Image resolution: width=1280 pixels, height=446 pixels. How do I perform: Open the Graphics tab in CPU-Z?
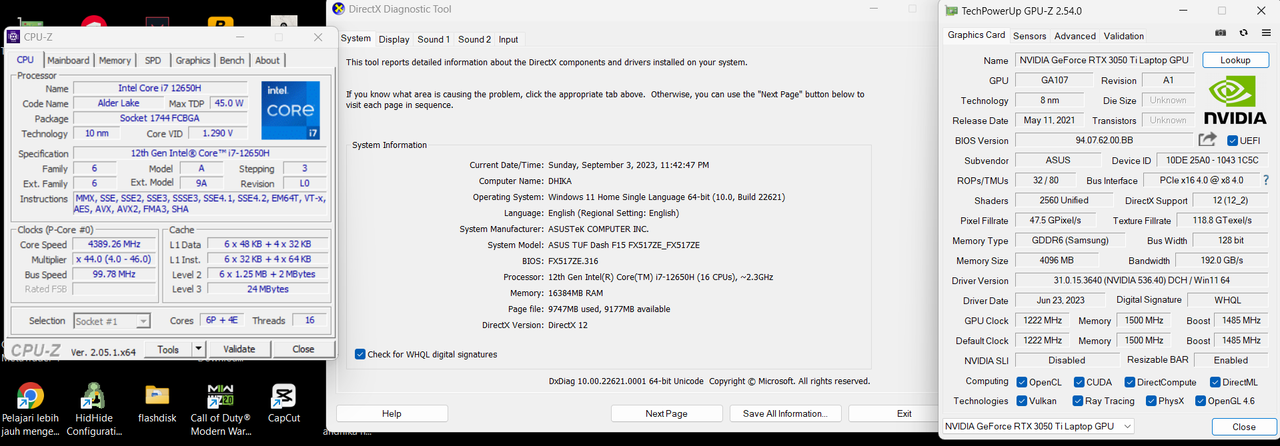[x=193, y=60]
